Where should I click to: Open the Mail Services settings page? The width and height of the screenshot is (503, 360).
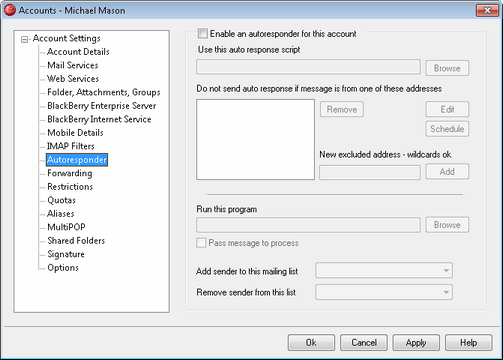click(73, 65)
